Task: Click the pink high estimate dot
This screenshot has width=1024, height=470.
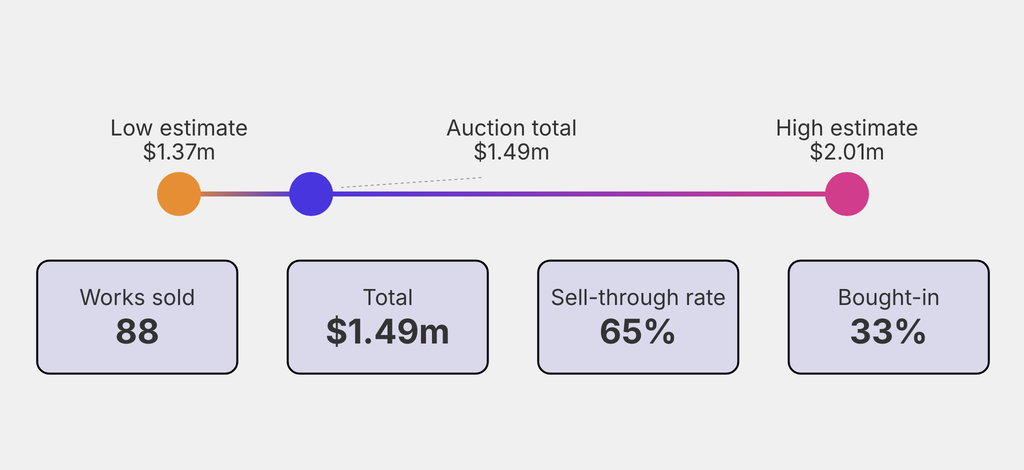Action: click(x=847, y=194)
